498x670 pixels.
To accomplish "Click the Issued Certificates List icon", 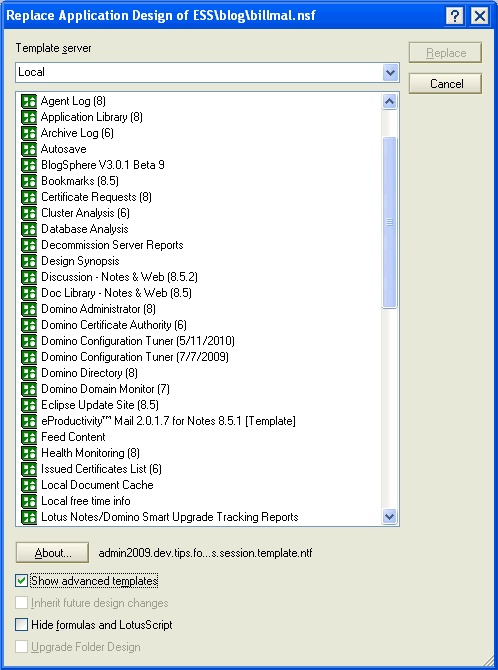I will [x=29, y=469].
